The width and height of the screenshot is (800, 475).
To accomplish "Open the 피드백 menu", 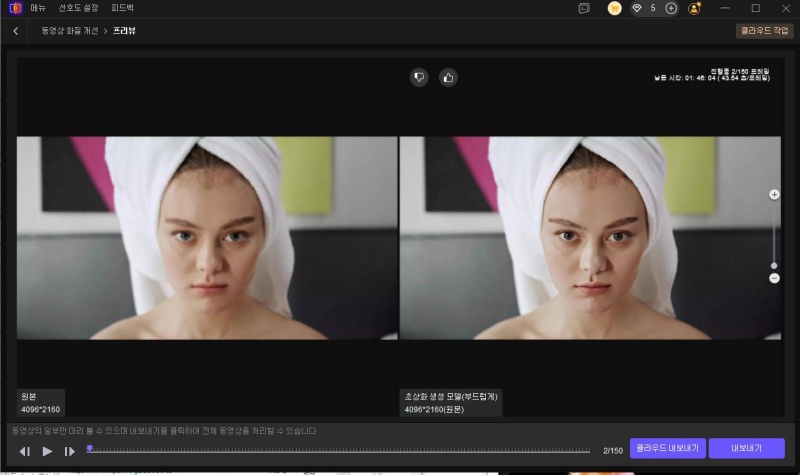I will tap(122, 8).
